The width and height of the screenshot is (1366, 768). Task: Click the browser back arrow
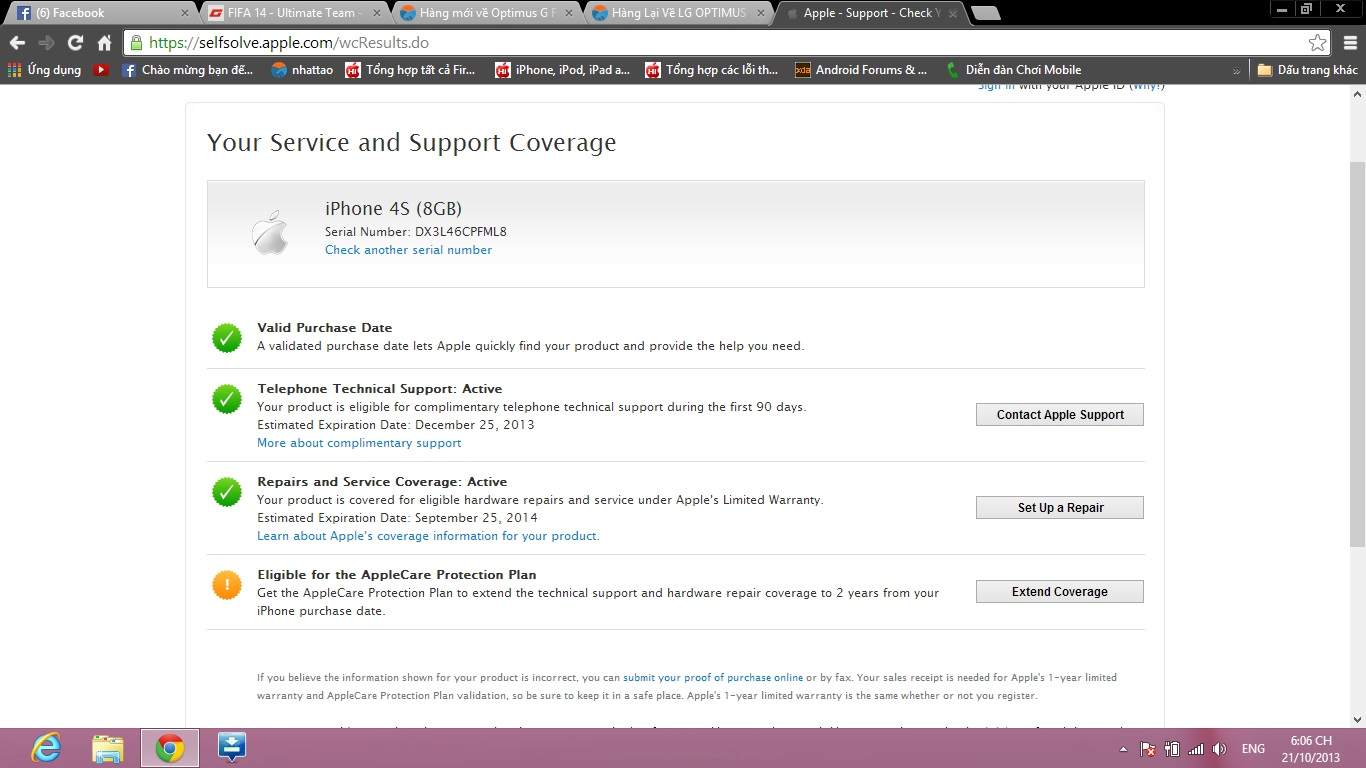point(17,43)
